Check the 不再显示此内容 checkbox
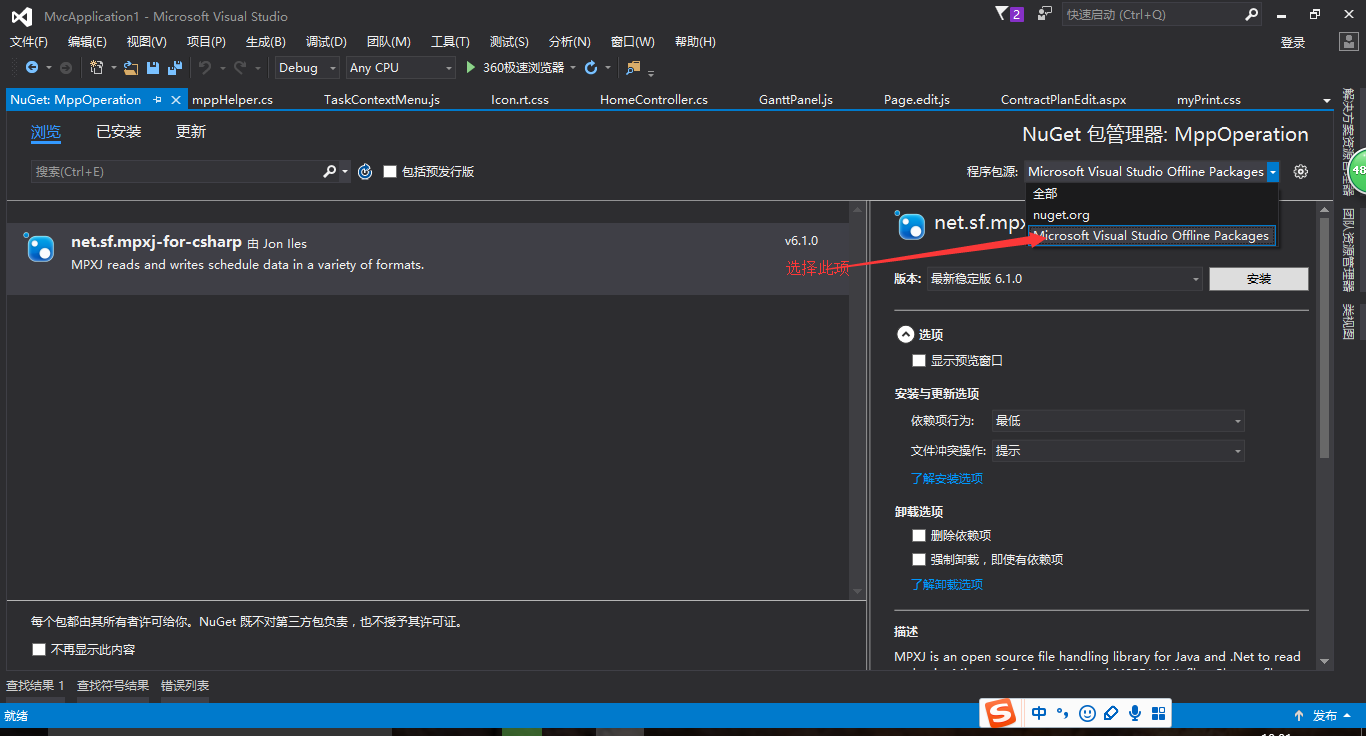Image resolution: width=1366 pixels, height=736 pixels. [39, 649]
